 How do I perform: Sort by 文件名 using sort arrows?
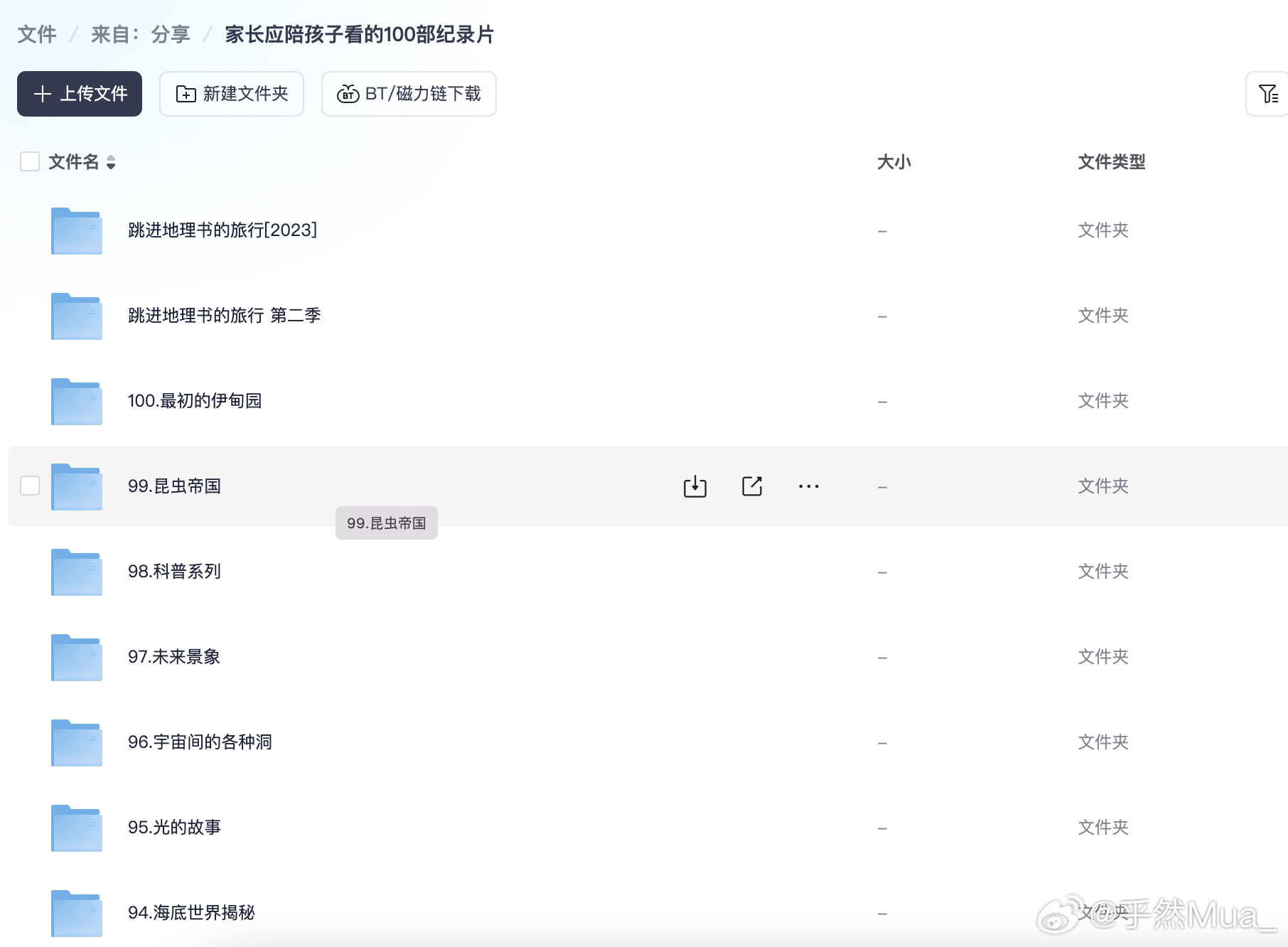point(111,162)
